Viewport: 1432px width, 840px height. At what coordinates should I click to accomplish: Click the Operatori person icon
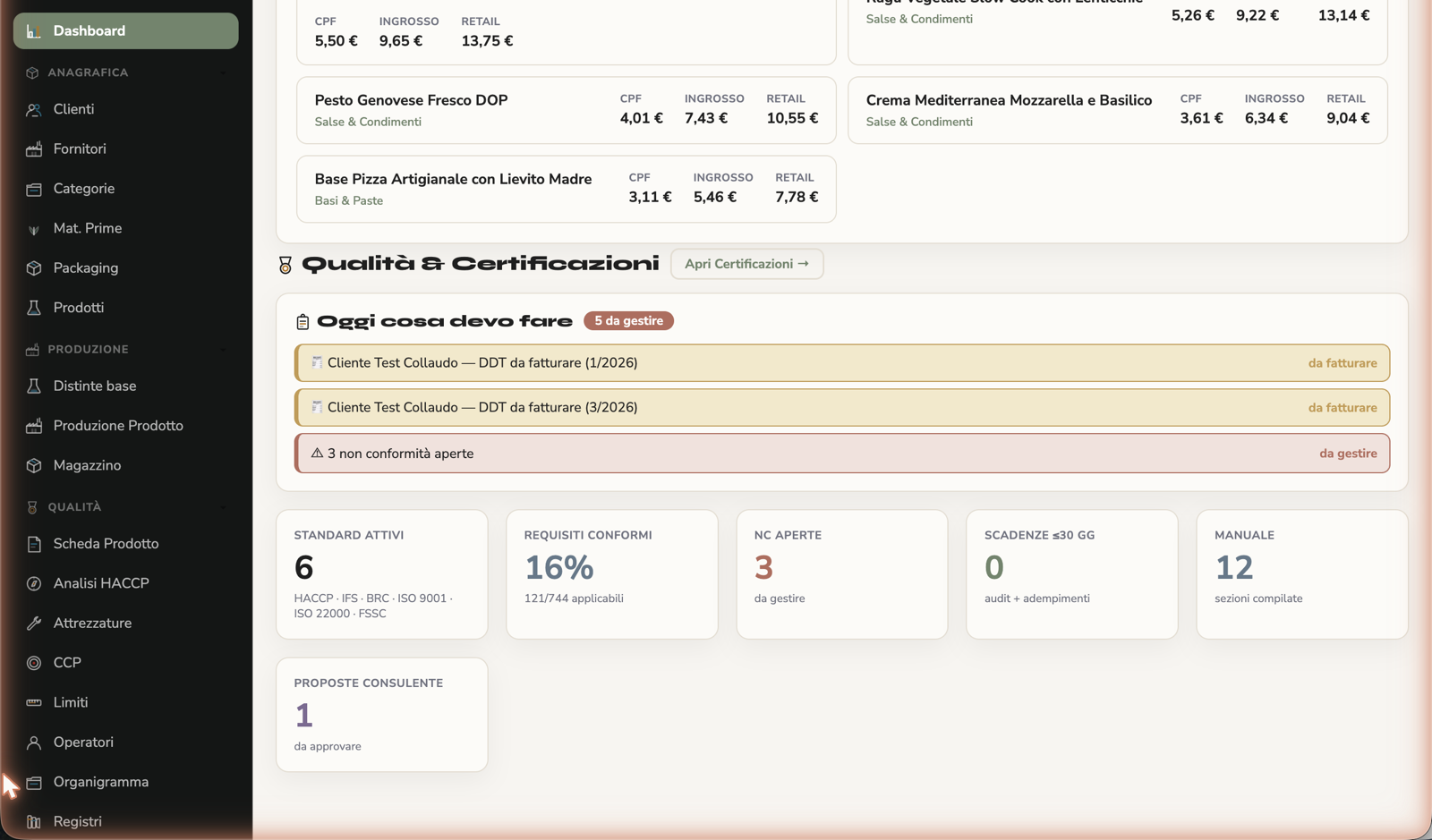point(34,742)
